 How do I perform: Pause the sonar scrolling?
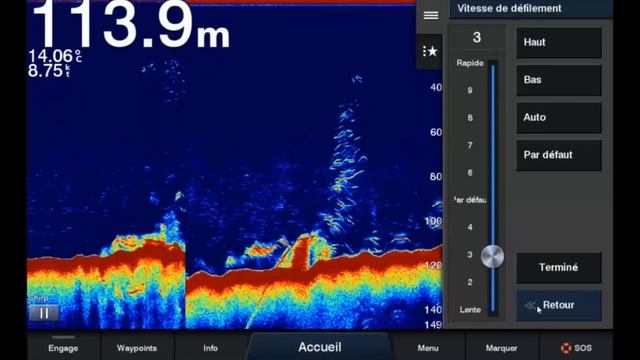(44, 313)
